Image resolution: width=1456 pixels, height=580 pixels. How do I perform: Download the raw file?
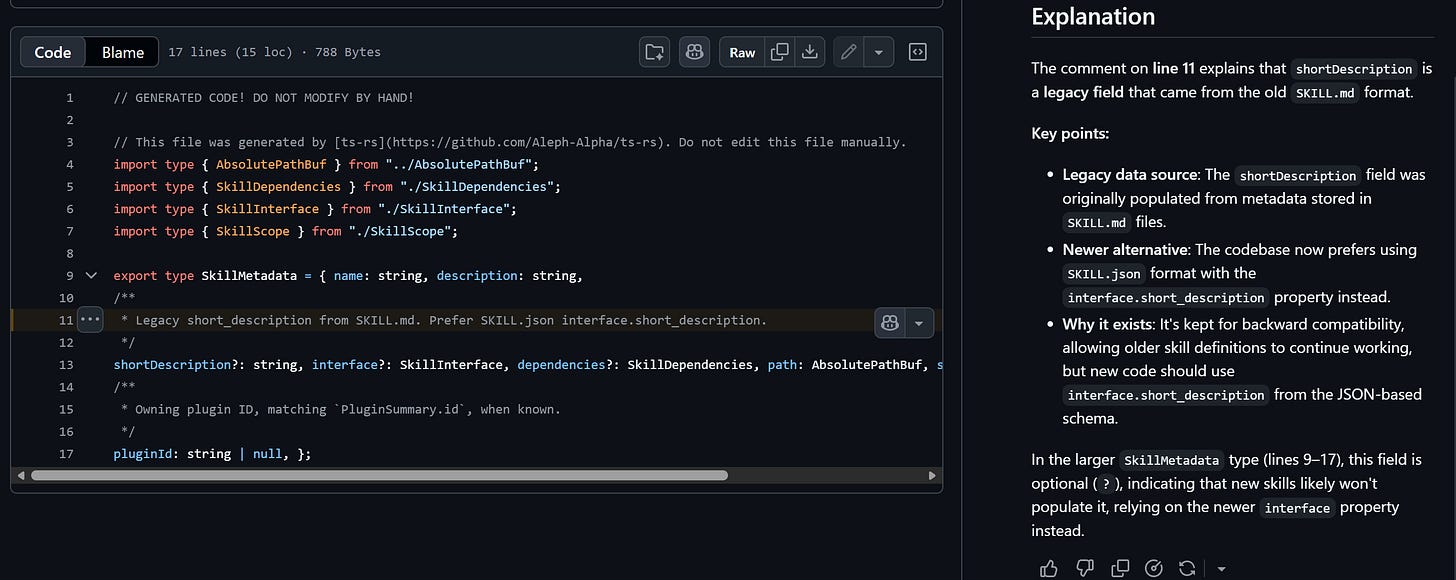click(x=810, y=52)
